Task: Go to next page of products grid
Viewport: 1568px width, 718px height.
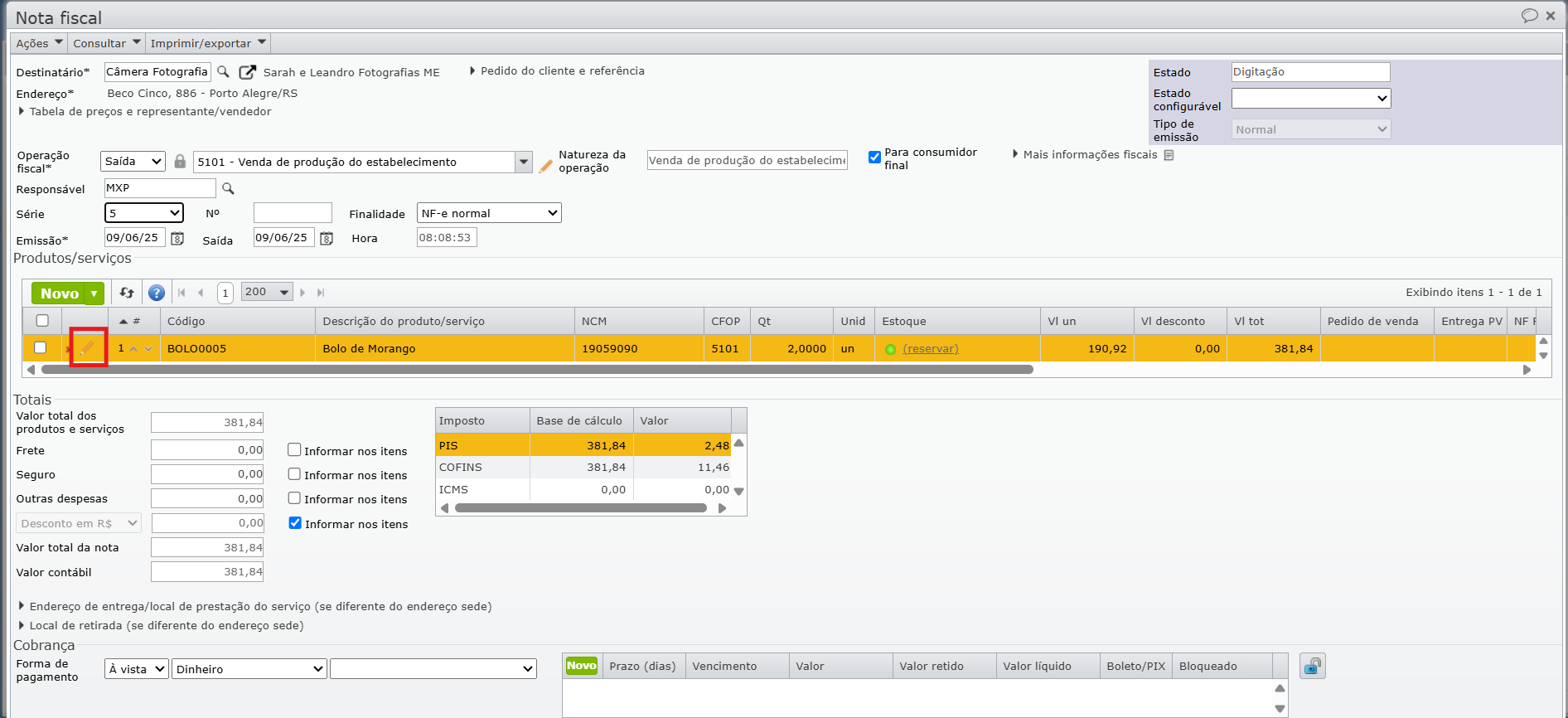Action: pos(302,293)
